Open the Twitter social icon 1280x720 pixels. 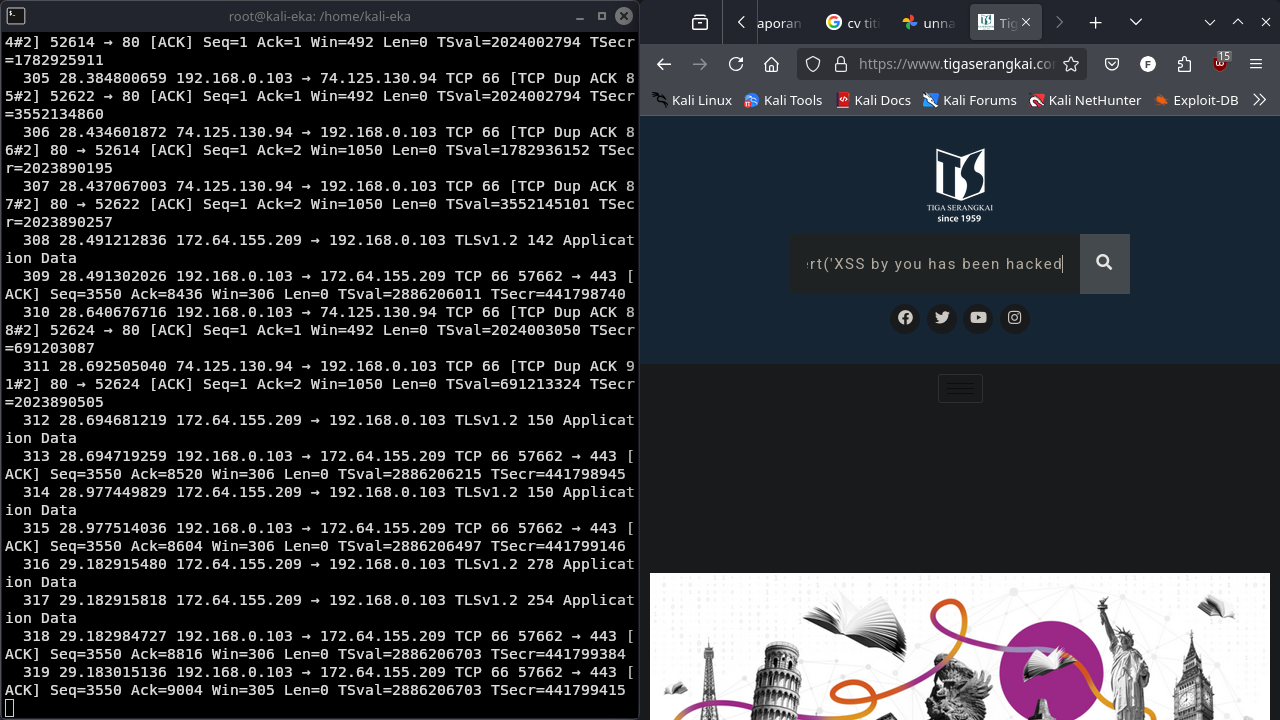pos(942,318)
